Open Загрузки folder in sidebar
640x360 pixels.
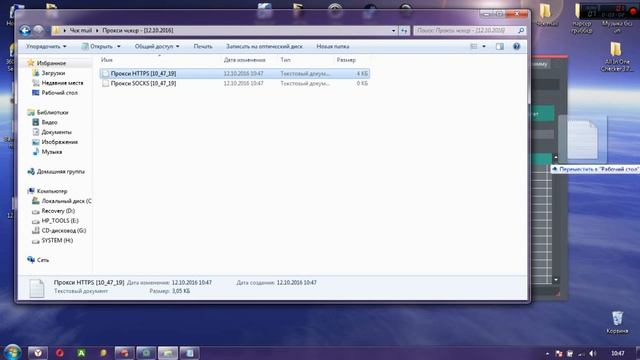click(x=53, y=73)
